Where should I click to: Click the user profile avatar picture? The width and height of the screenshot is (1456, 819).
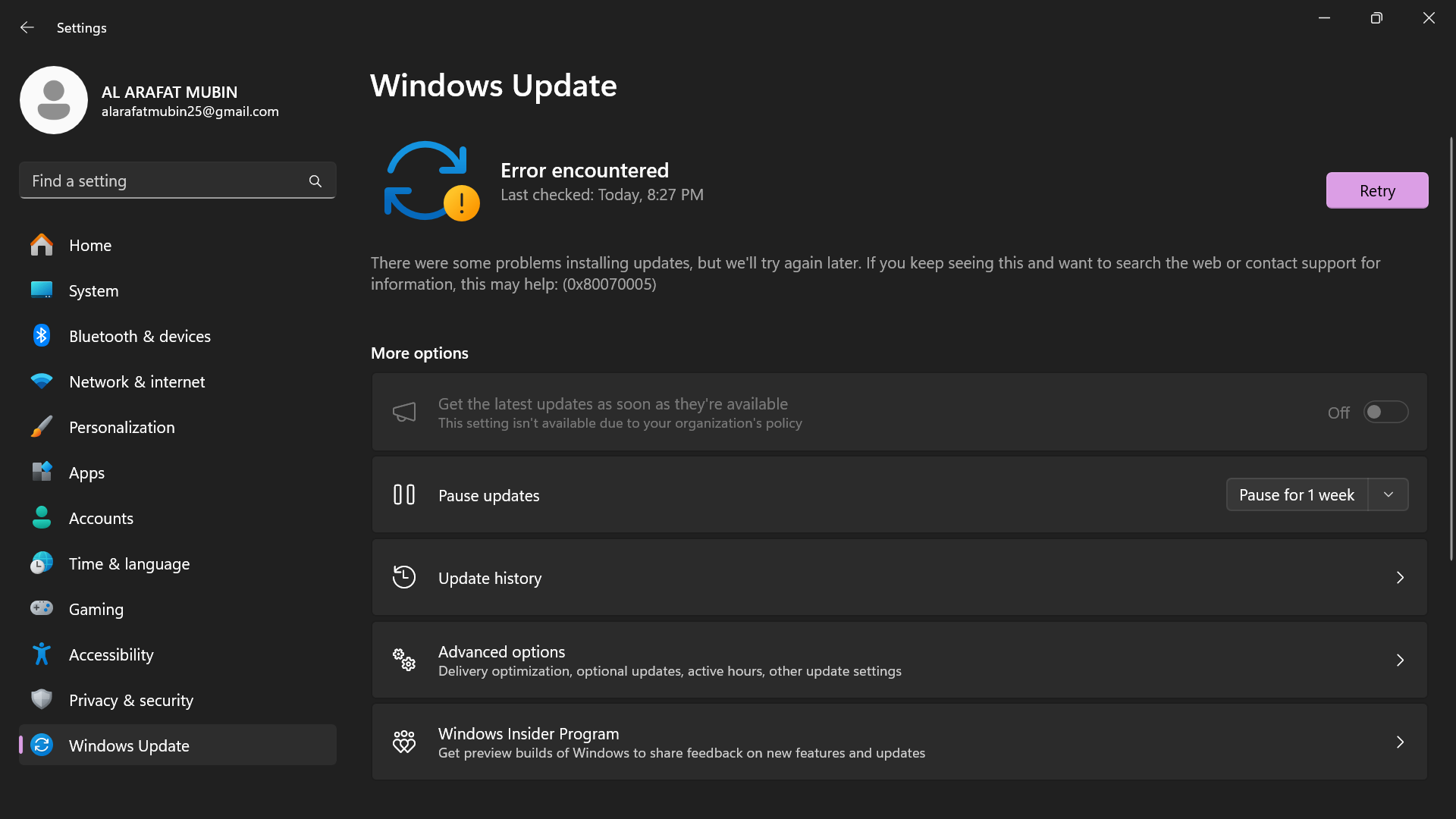coord(54,100)
